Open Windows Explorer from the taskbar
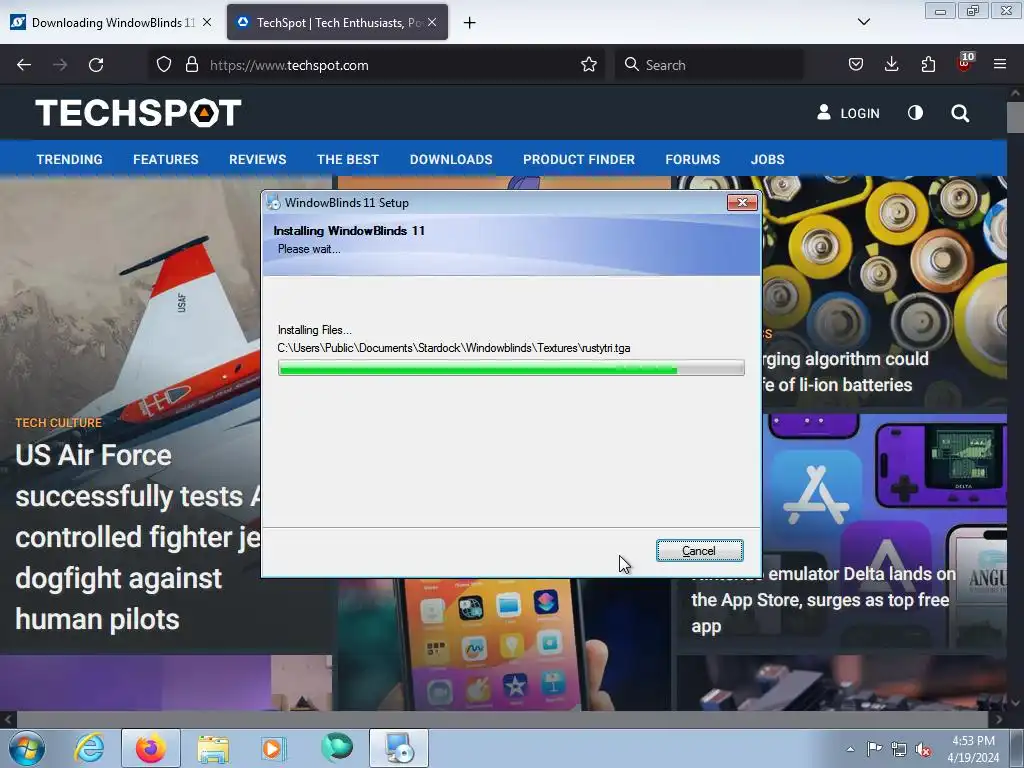The image size is (1024, 768). [213, 748]
